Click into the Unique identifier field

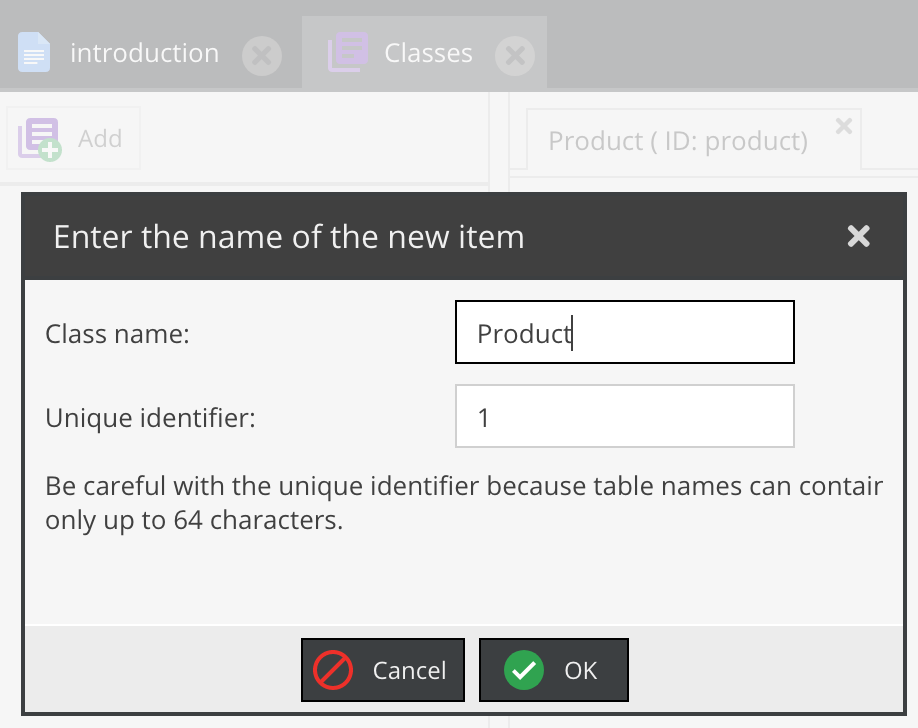pos(624,417)
